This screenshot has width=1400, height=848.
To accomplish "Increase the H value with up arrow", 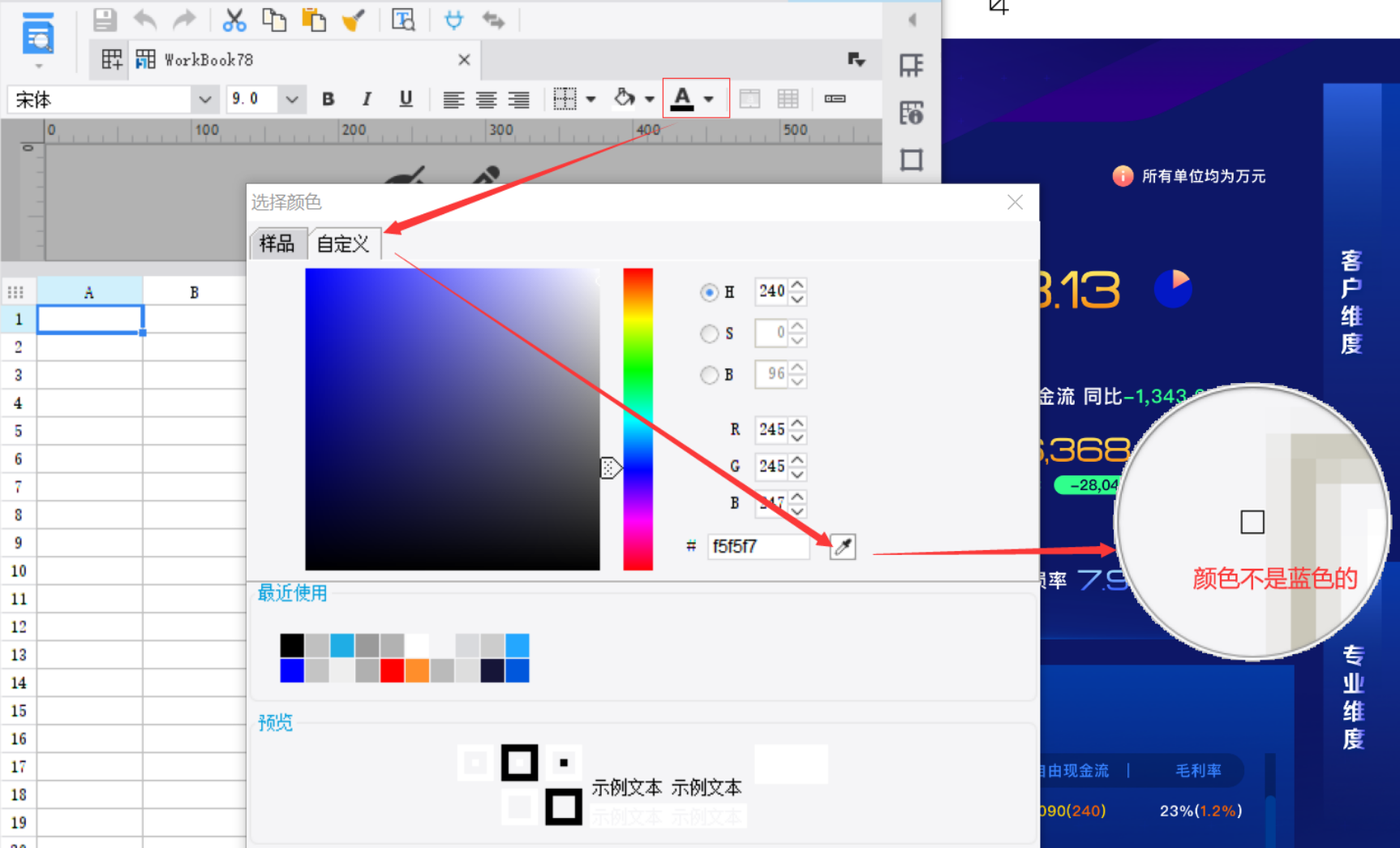I will pyautogui.click(x=798, y=285).
